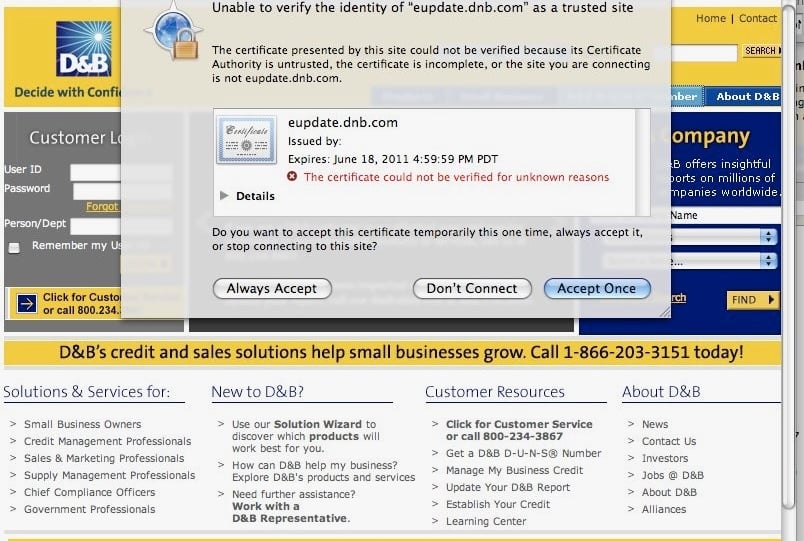This screenshot has height=541, width=804.
Task: Open the Investors link
Action: click(x=665, y=458)
